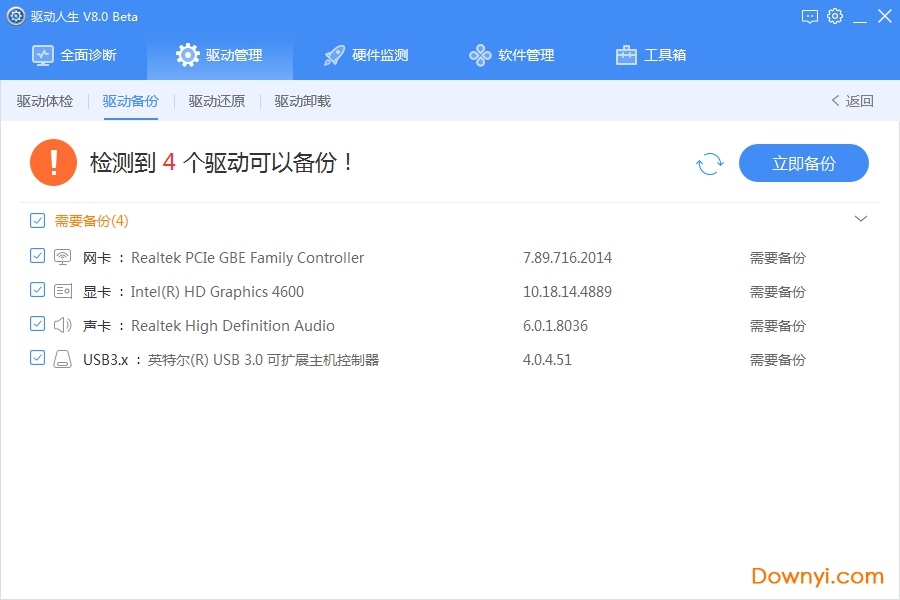Click the network card icon beside Realtek PCIe GBE
900x600 pixels.
pyautogui.click(x=62, y=257)
